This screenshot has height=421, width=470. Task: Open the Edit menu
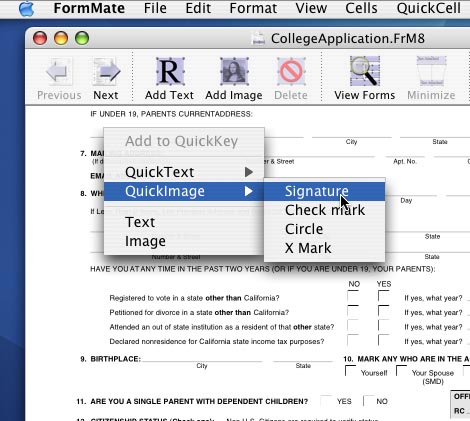198,8
